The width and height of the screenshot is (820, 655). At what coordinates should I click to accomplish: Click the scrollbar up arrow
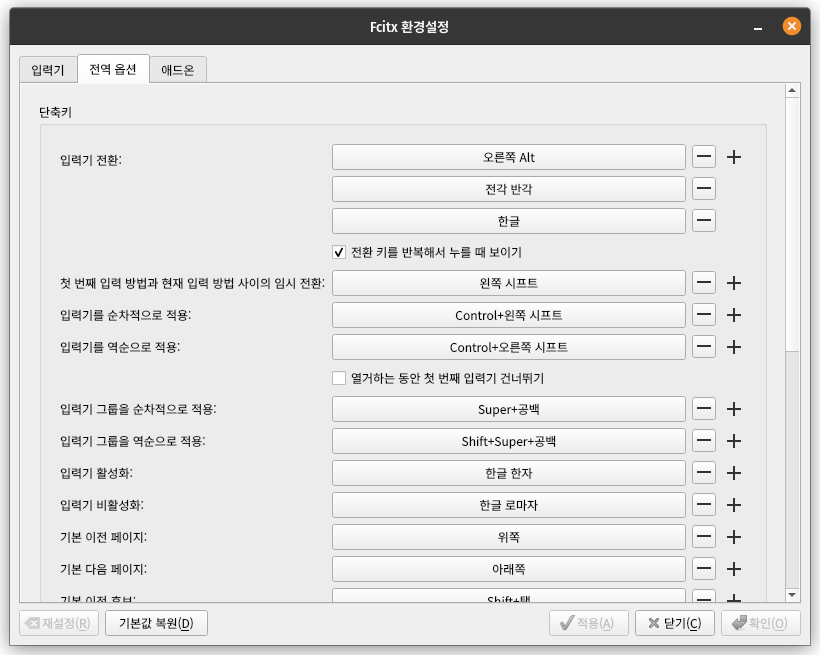click(x=792, y=91)
